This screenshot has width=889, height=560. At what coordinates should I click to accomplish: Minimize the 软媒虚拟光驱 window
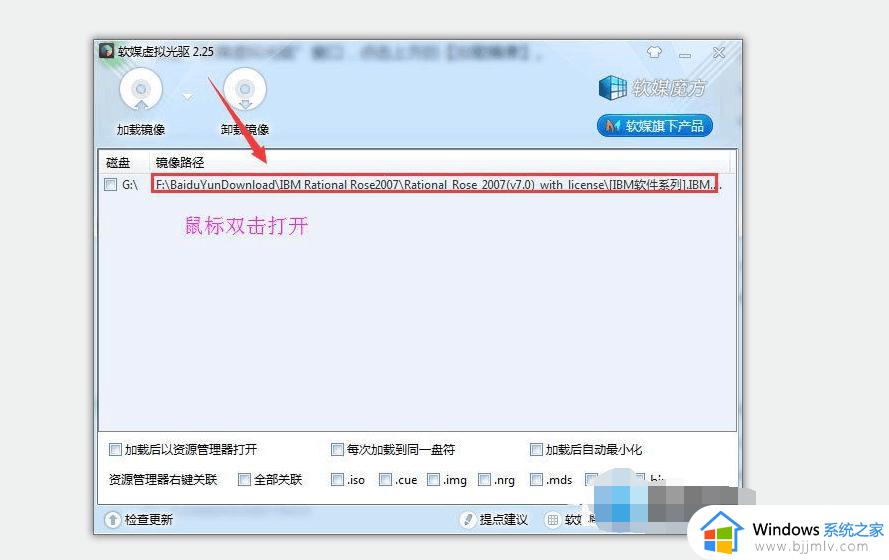tap(685, 55)
